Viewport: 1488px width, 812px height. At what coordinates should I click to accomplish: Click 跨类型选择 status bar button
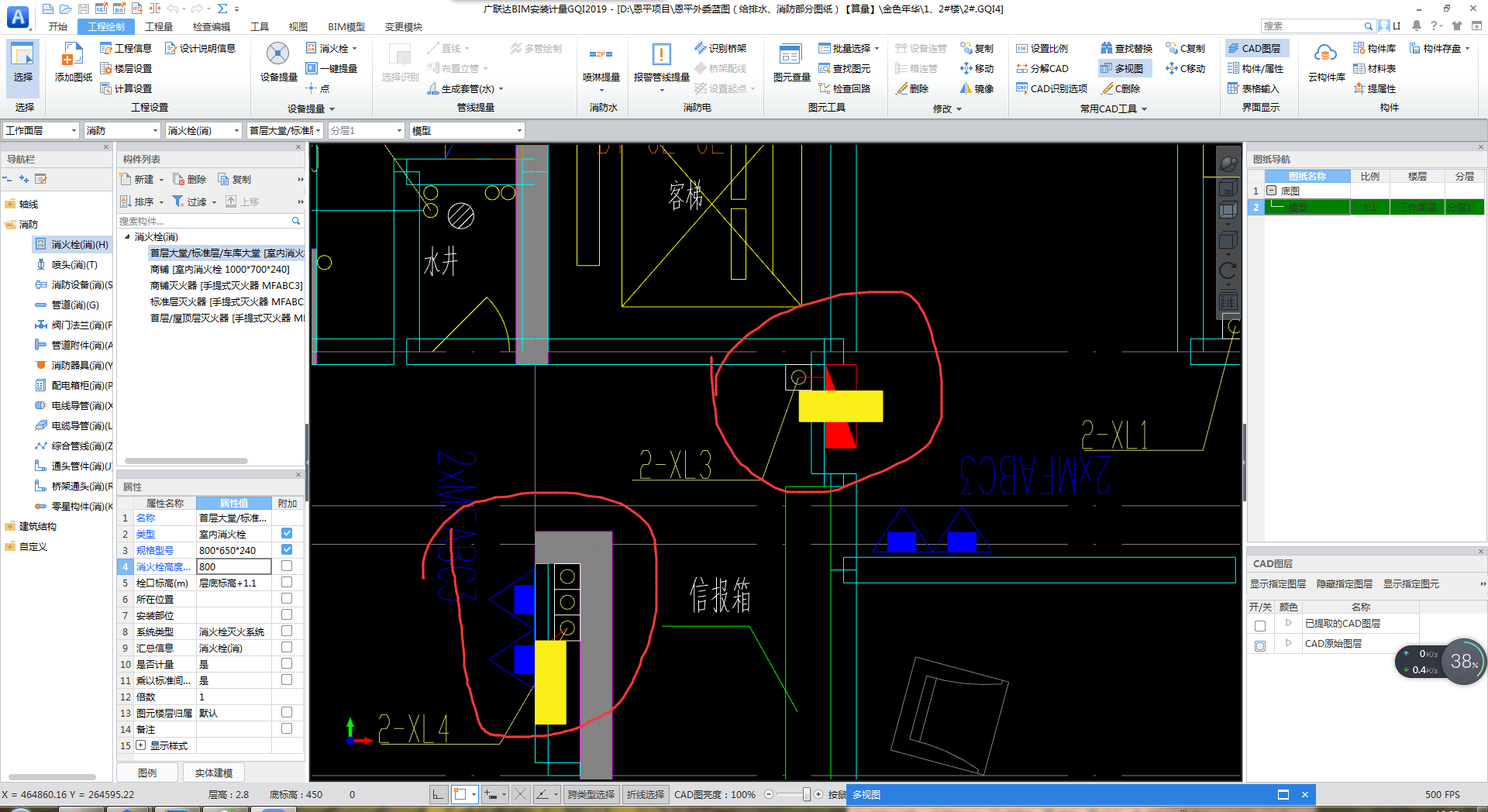coord(591,794)
